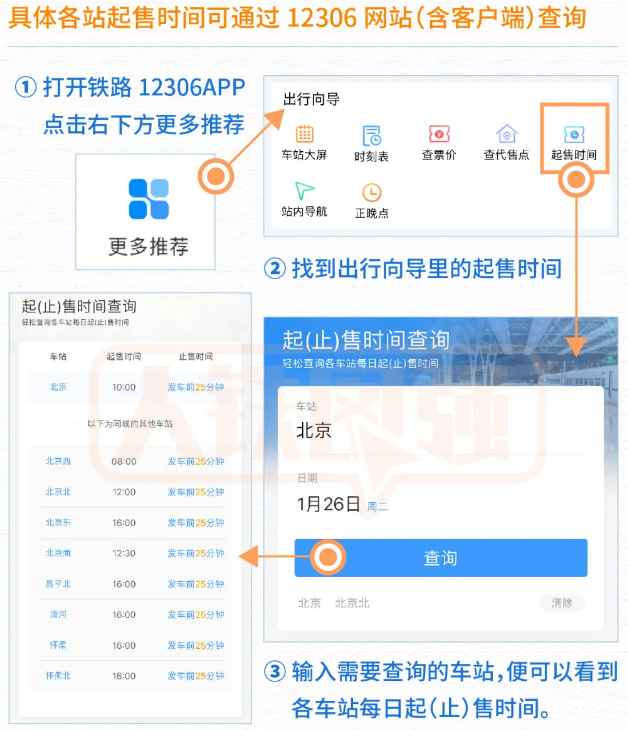This screenshot has height=730, width=628.
Task: Click the 昌平北 station name
Action: coord(58,584)
